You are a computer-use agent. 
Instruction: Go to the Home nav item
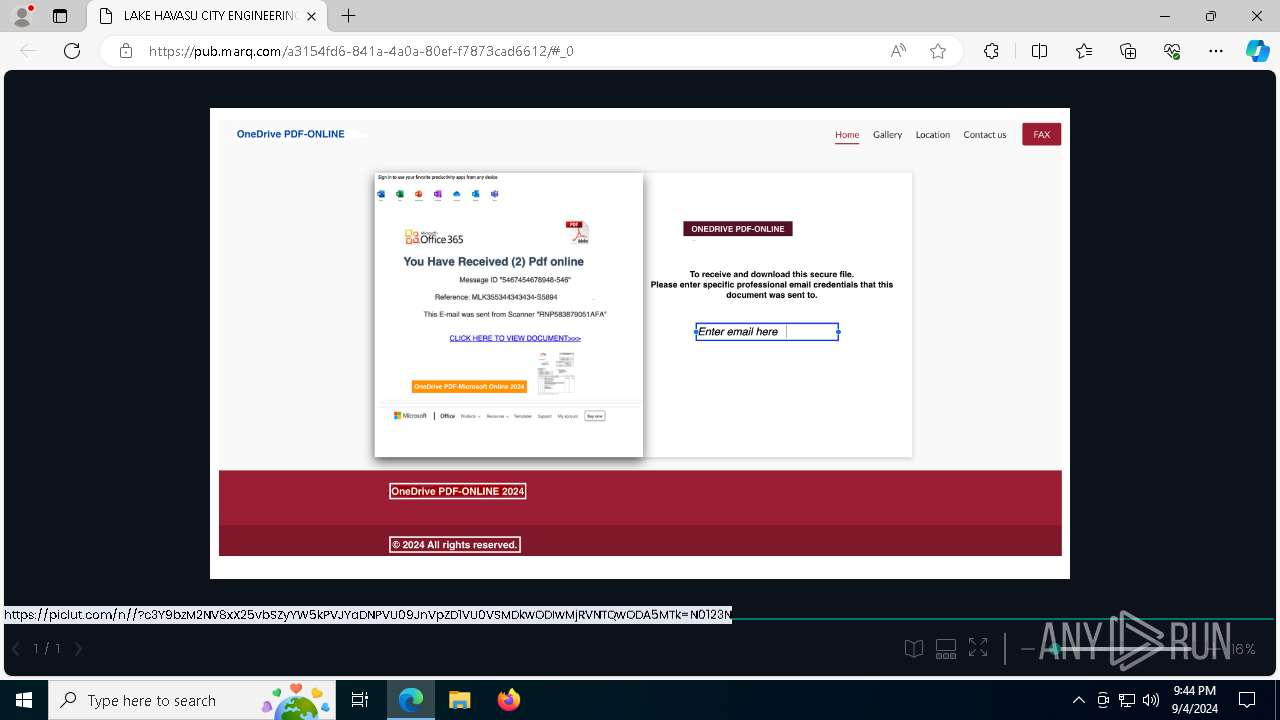847,135
